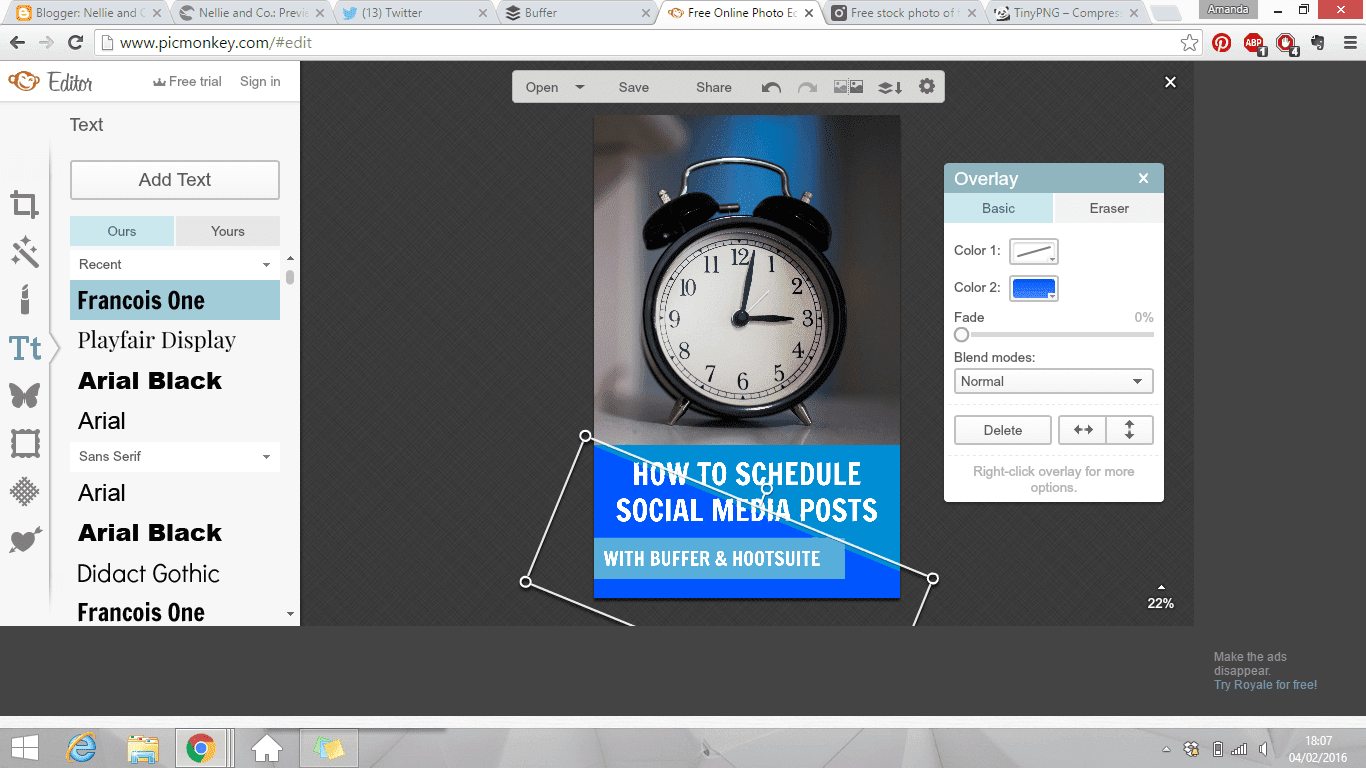Open the Color 1 picker
The height and width of the screenshot is (768, 1366).
tap(1033, 251)
